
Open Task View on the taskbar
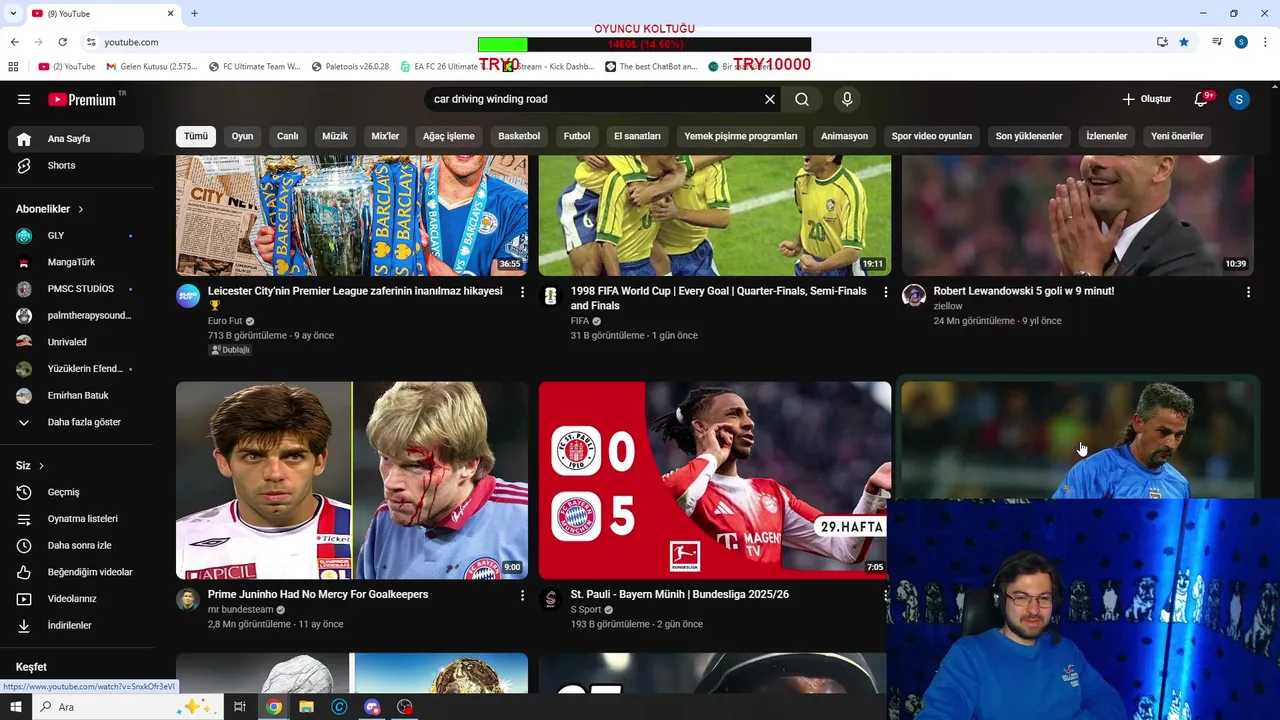coord(240,707)
